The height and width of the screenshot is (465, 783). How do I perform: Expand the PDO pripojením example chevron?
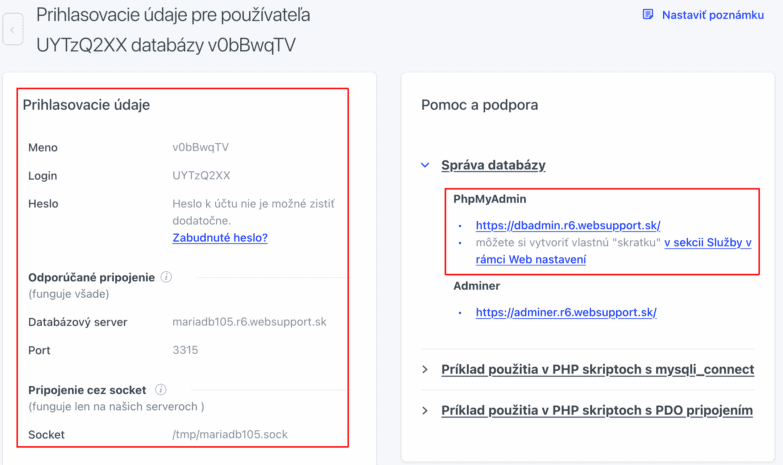(x=425, y=411)
